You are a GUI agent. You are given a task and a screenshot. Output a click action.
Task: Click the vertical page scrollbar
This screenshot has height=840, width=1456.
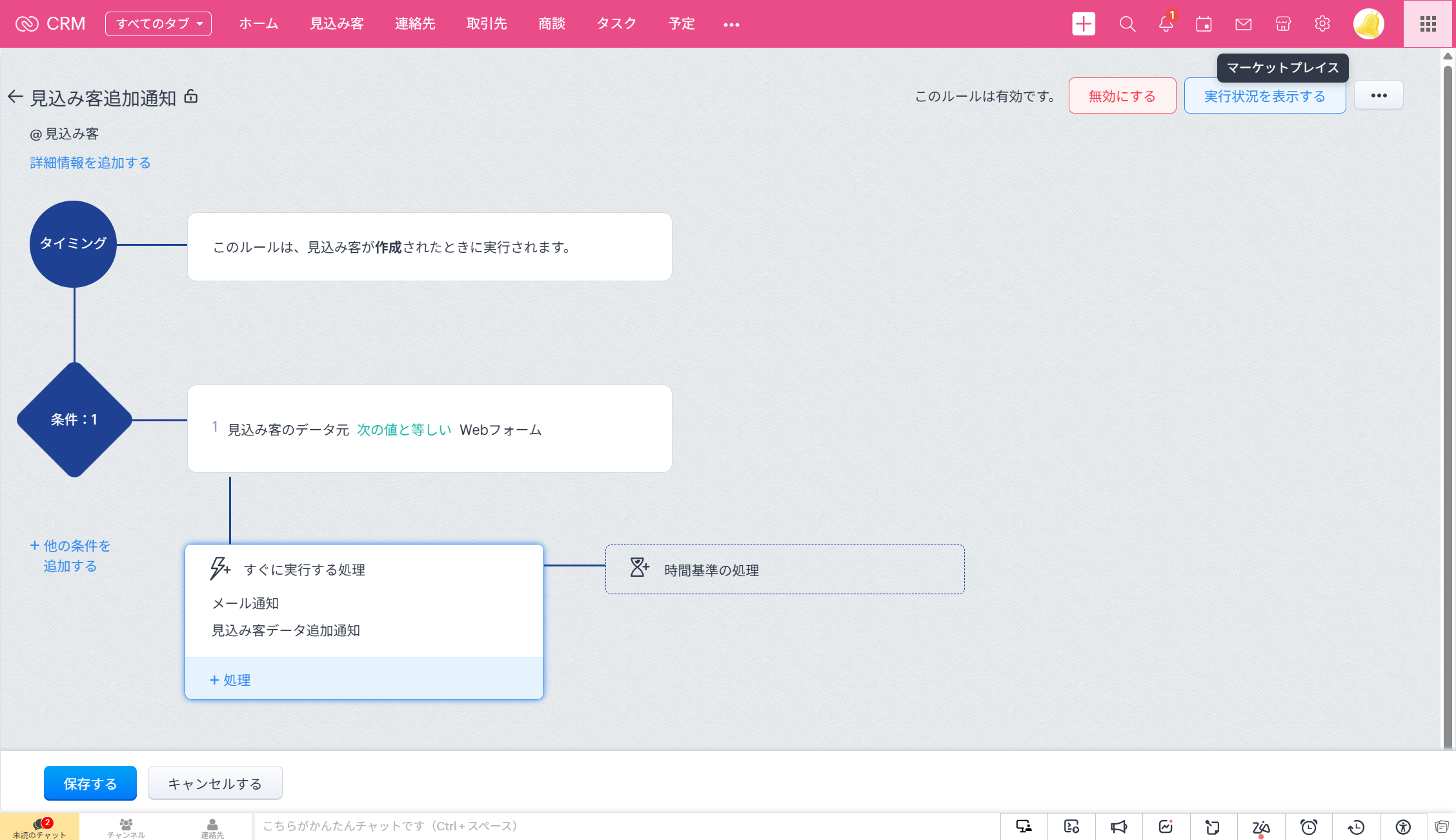(x=1448, y=400)
